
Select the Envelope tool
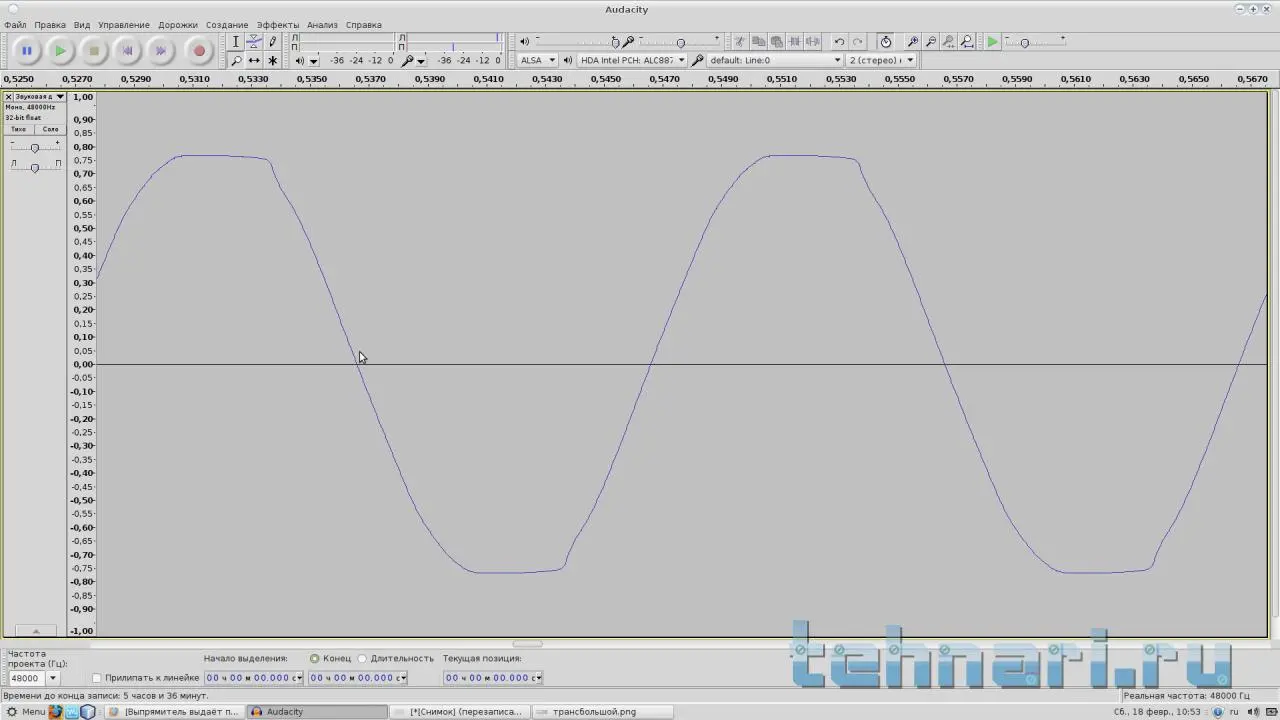254,42
